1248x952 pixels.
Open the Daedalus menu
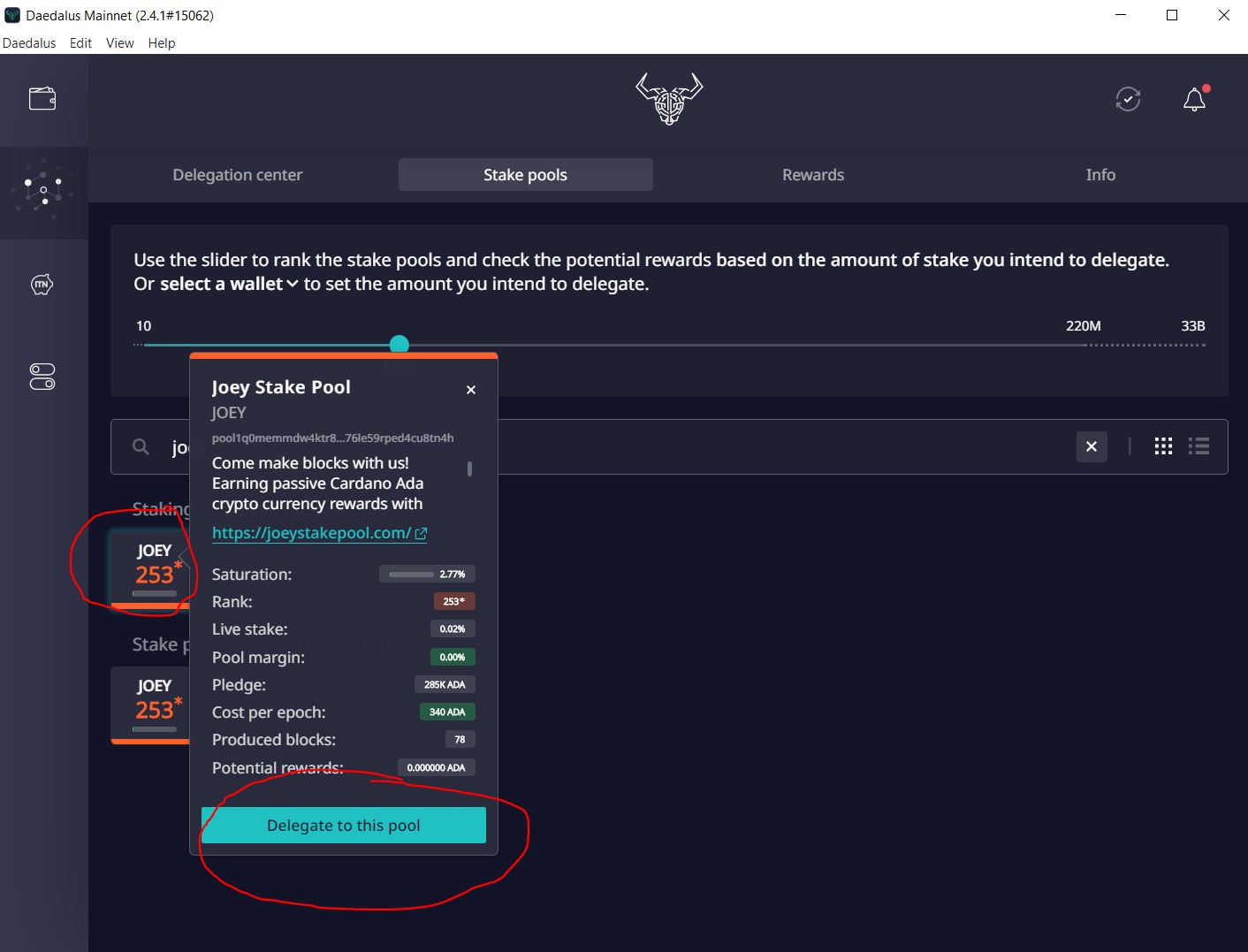pyautogui.click(x=29, y=42)
